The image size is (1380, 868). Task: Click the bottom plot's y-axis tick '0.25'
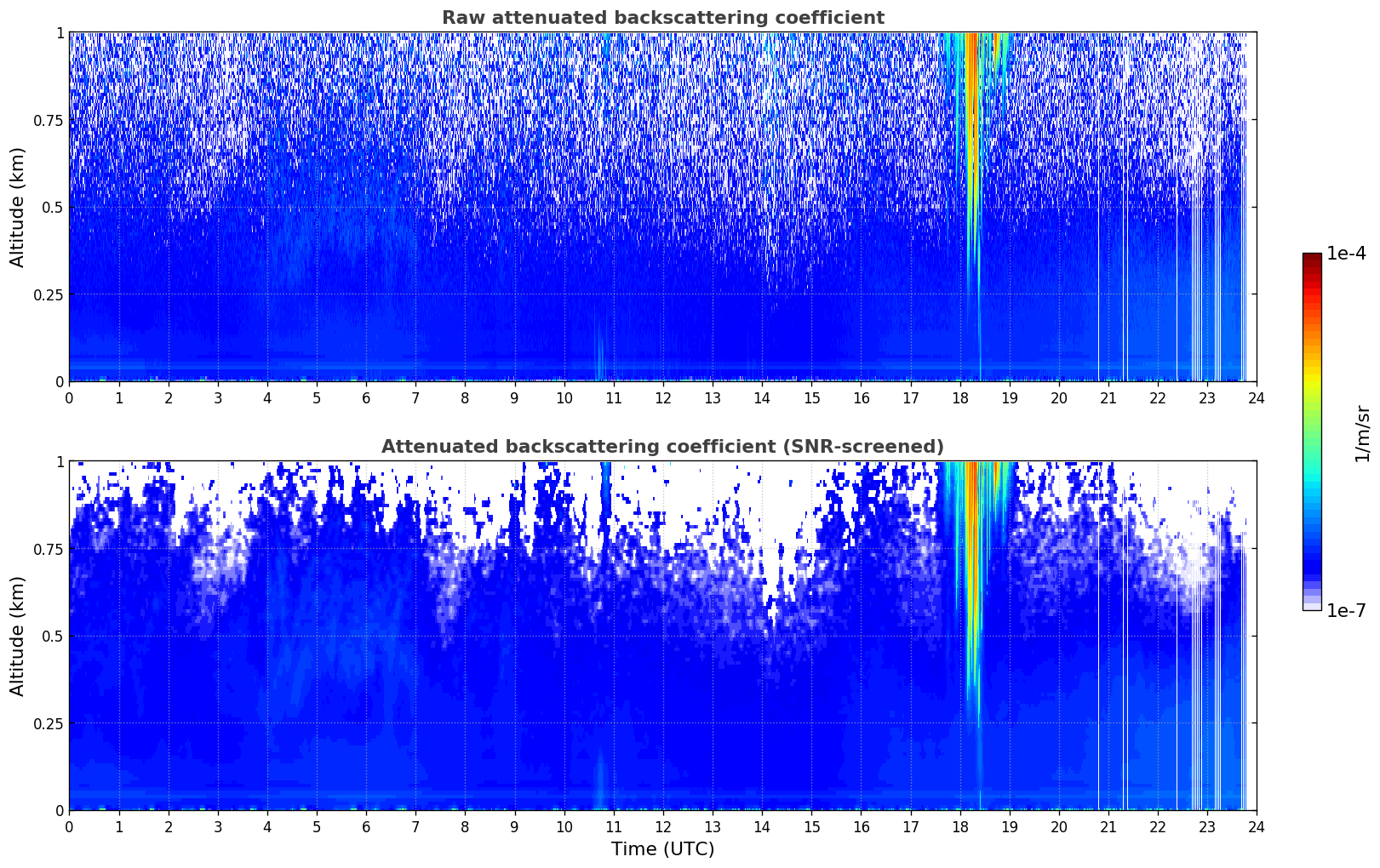point(49,723)
